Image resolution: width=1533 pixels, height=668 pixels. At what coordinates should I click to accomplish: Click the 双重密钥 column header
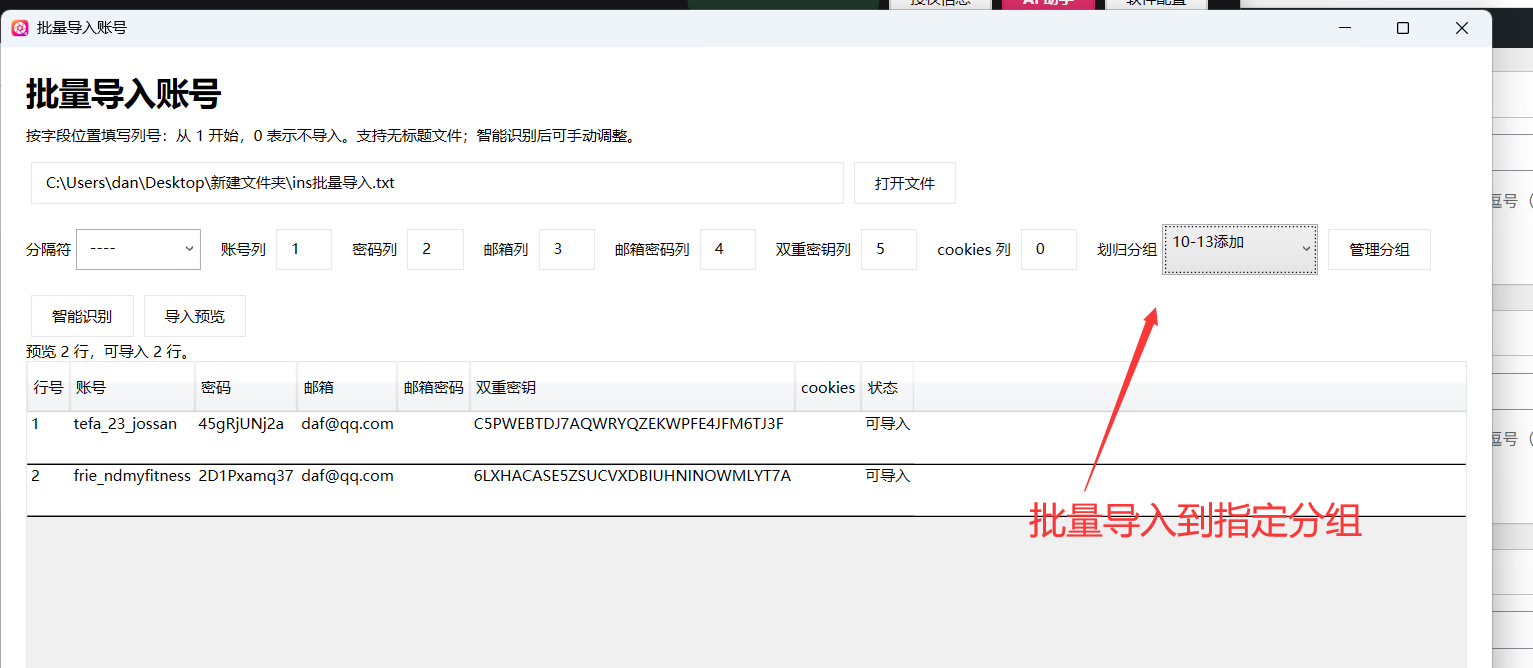pos(632,387)
